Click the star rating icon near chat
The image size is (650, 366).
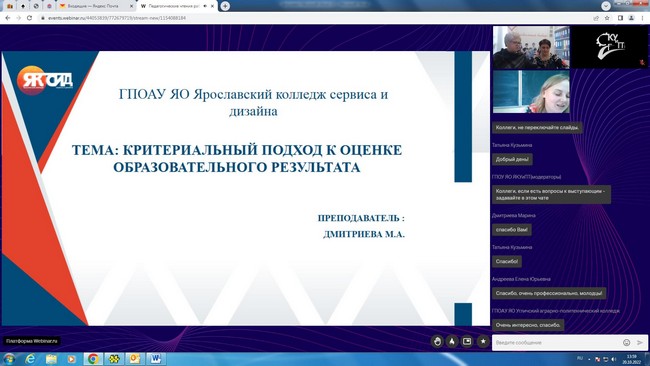tap(483, 342)
